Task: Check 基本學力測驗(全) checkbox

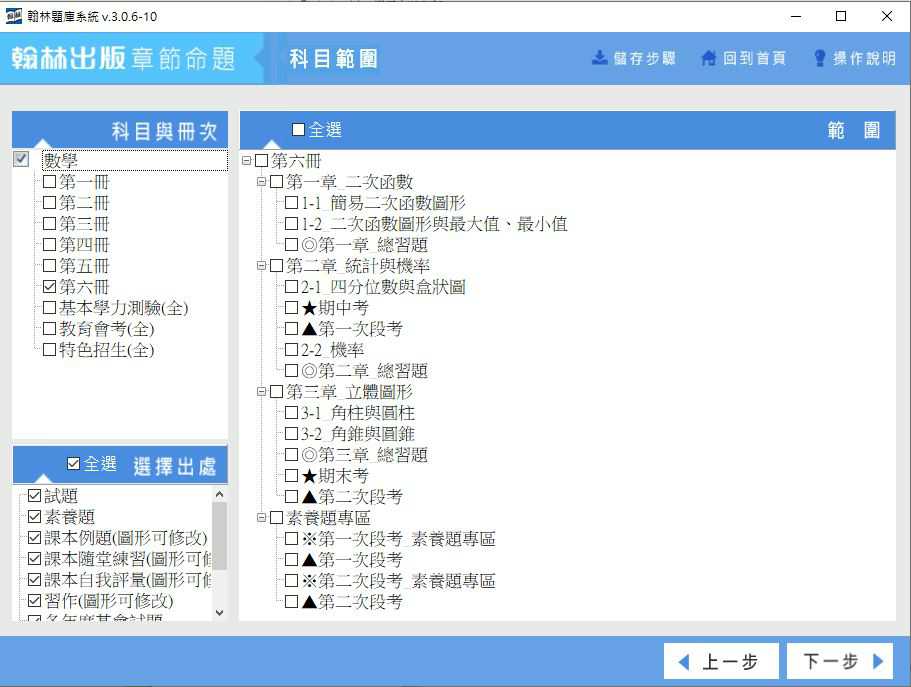Action: [x=49, y=307]
